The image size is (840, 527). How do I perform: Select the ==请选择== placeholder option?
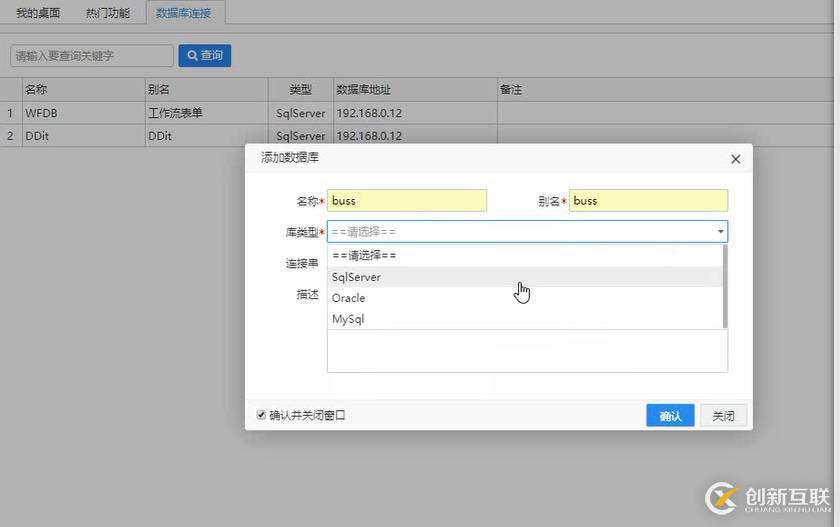pyautogui.click(x=525, y=255)
